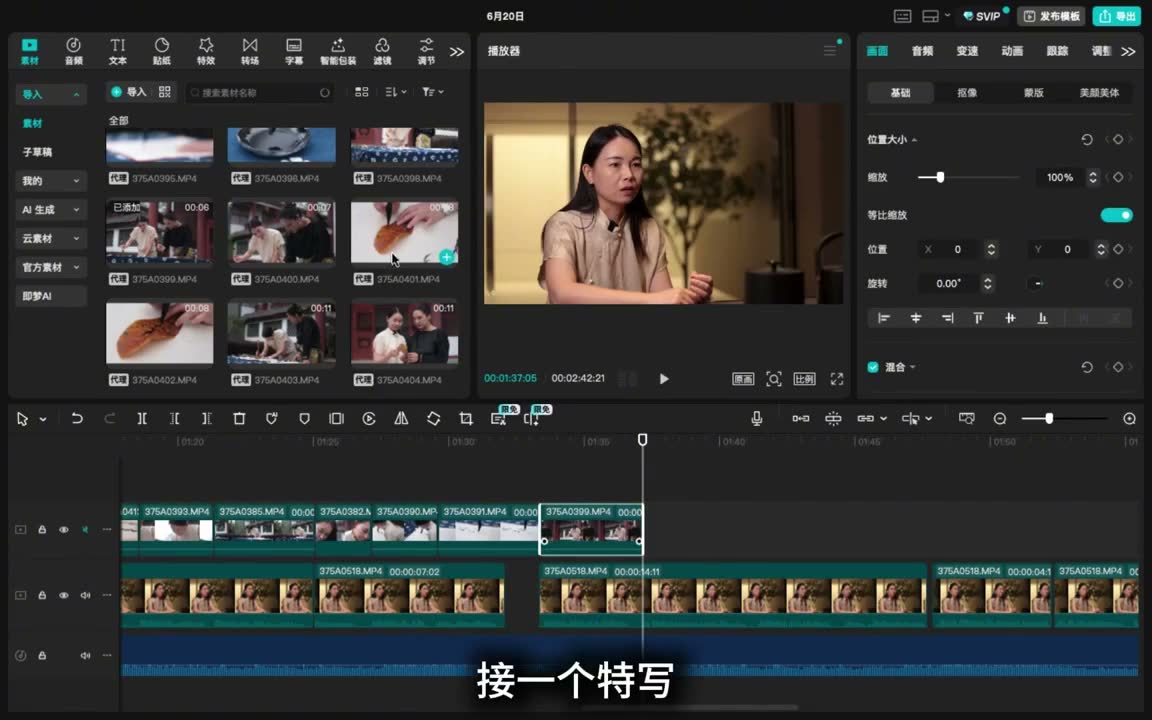The height and width of the screenshot is (720, 1152).
Task: Open the fullscreen player icon
Action: (x=837, y=379)
